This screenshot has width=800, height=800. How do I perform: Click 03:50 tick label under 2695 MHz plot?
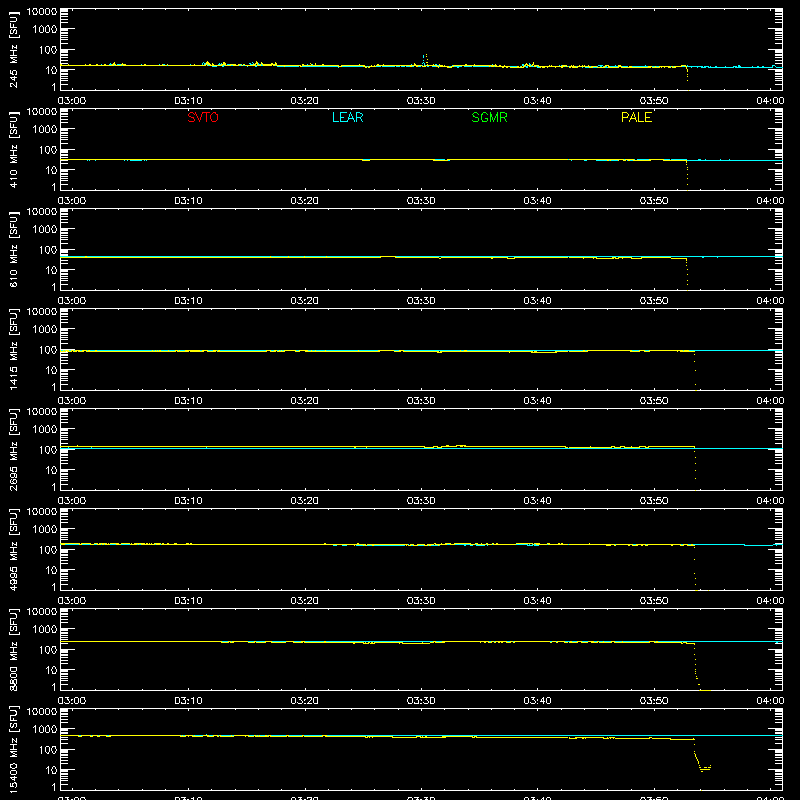pyautogui.click(x=654, y=501)
